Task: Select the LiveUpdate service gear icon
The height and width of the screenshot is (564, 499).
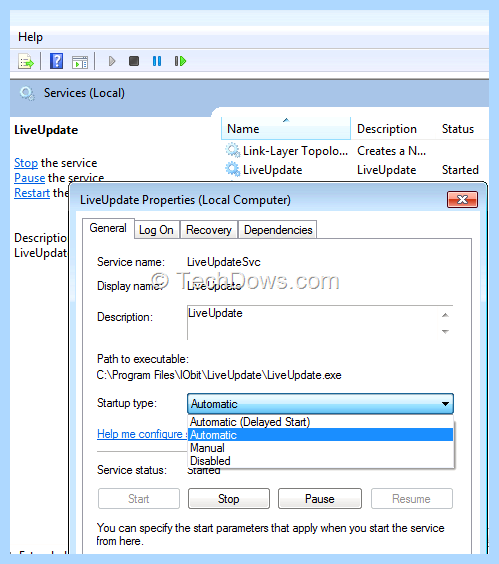Action: (x=232, y=169)
